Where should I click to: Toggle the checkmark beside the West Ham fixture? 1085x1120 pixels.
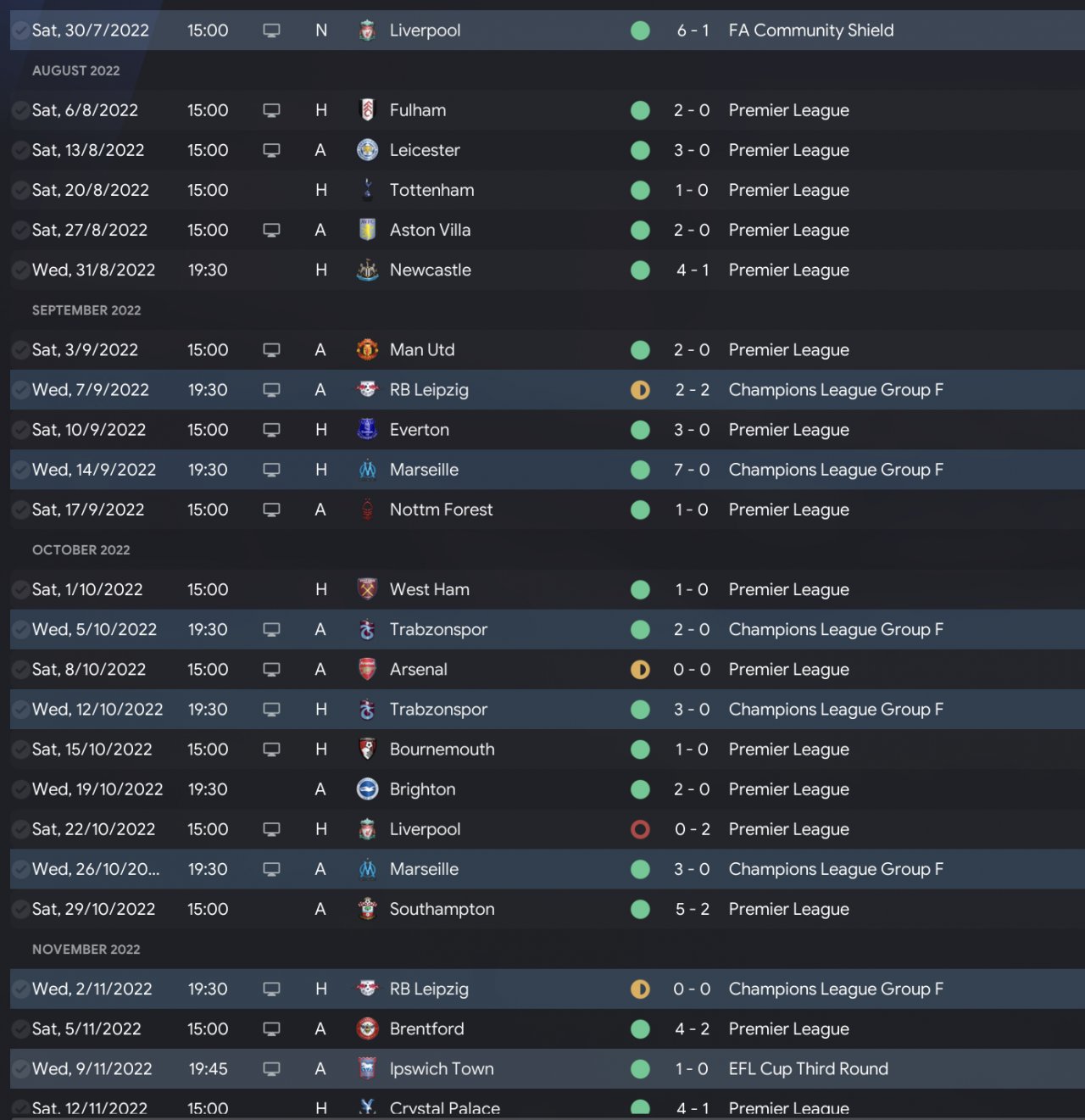(x=19, y=589)
